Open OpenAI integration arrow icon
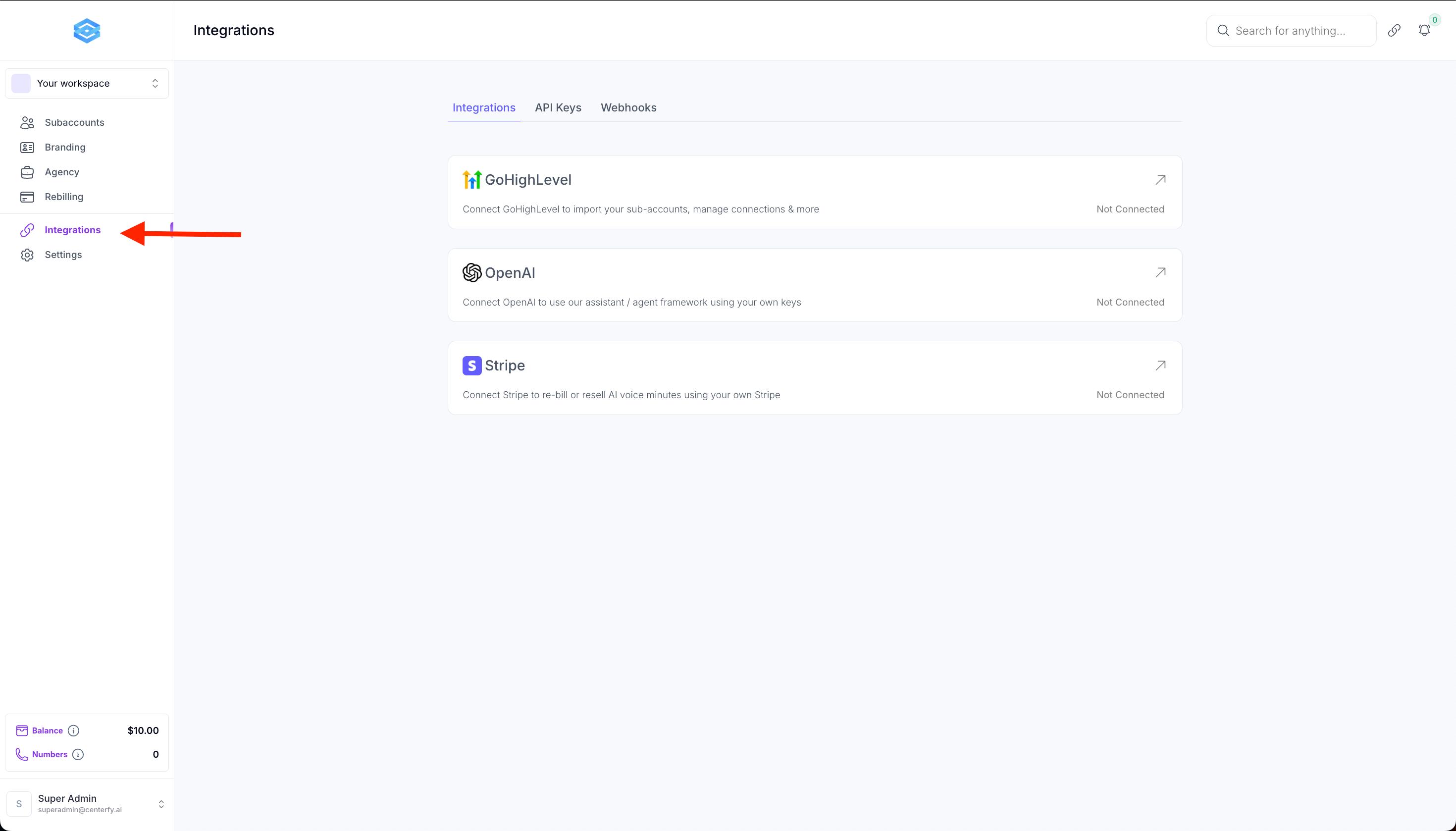This screenshot has width=1456, height=831. 1160,273
